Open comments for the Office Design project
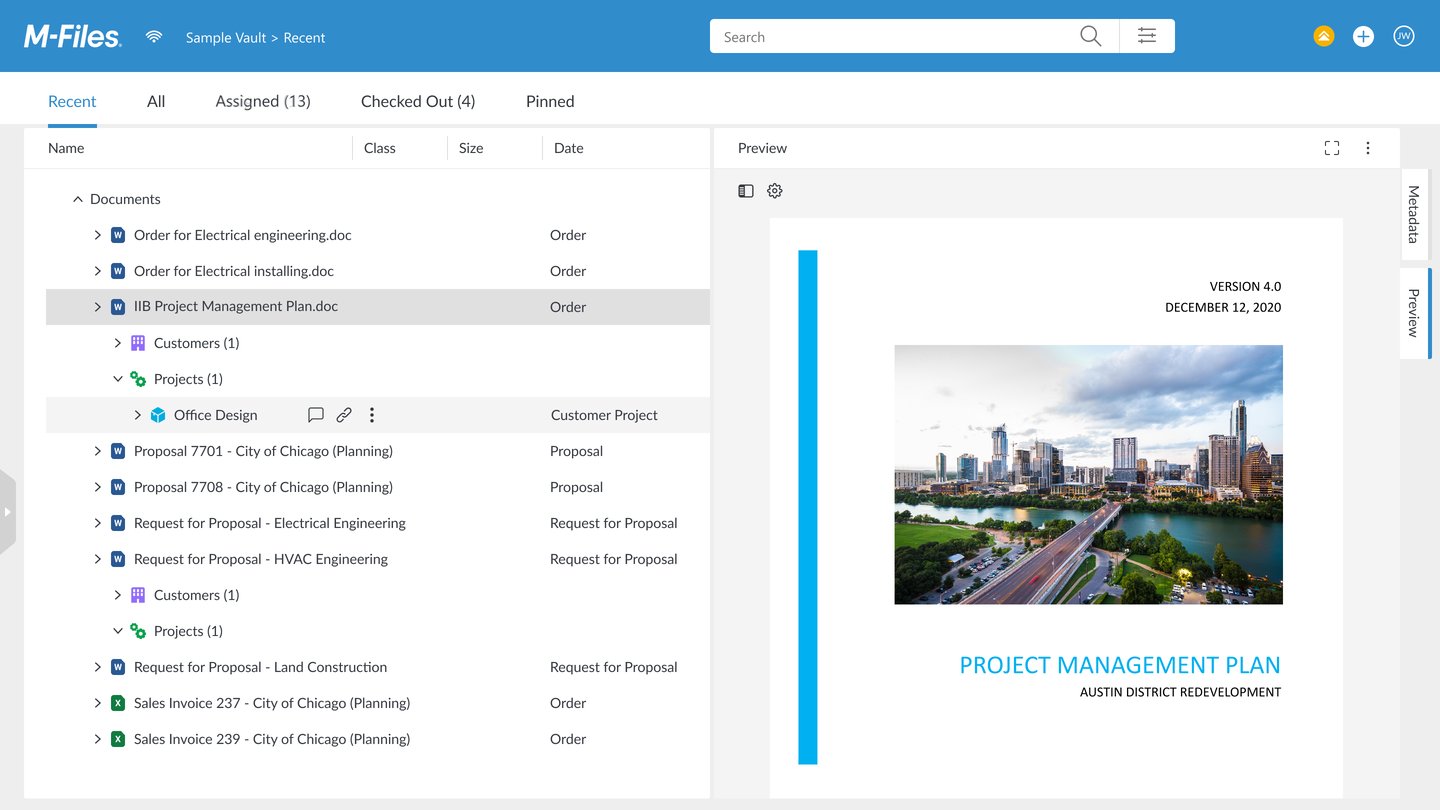 point(316,414)
